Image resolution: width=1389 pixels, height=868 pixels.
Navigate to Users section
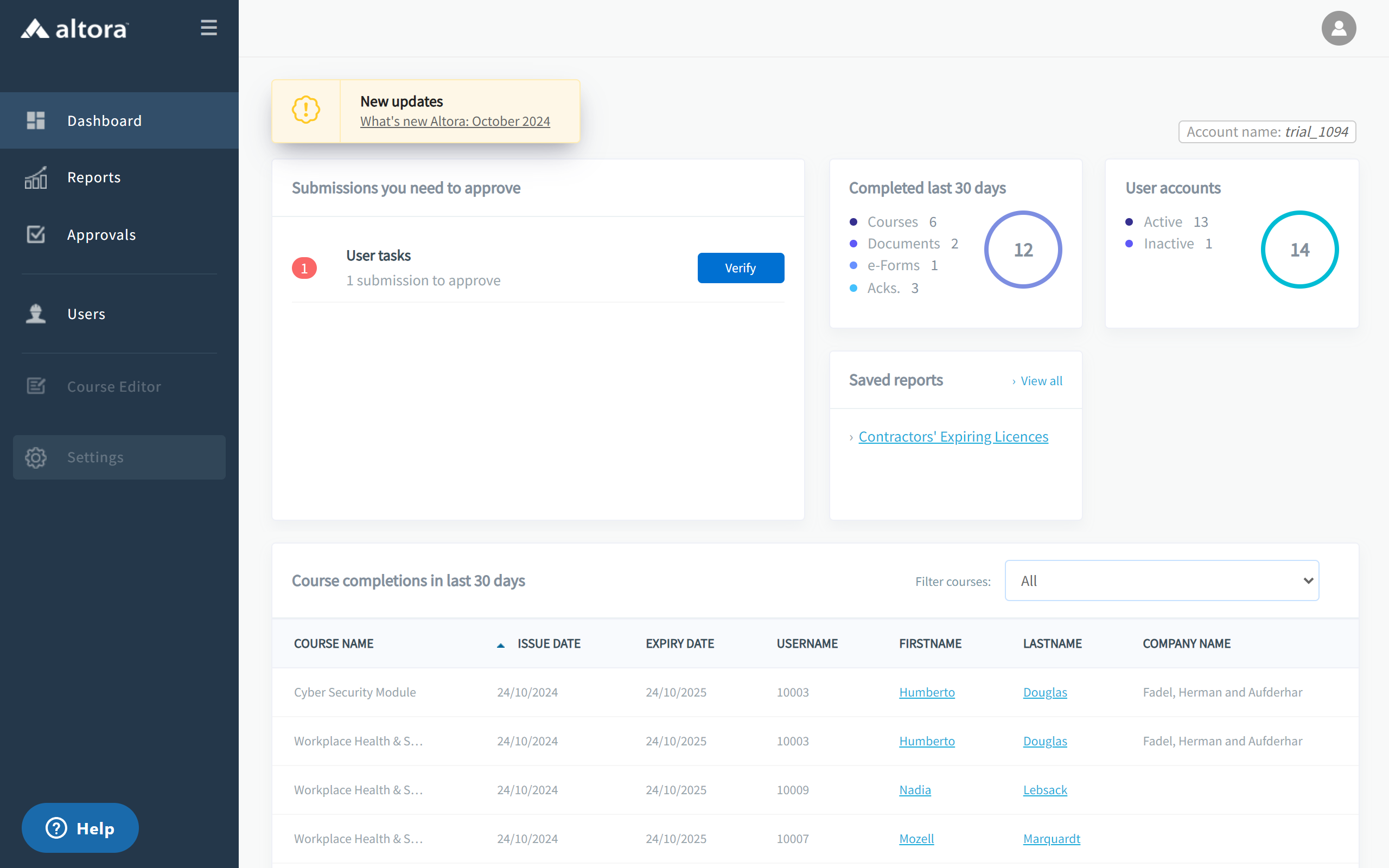[119, 314]
